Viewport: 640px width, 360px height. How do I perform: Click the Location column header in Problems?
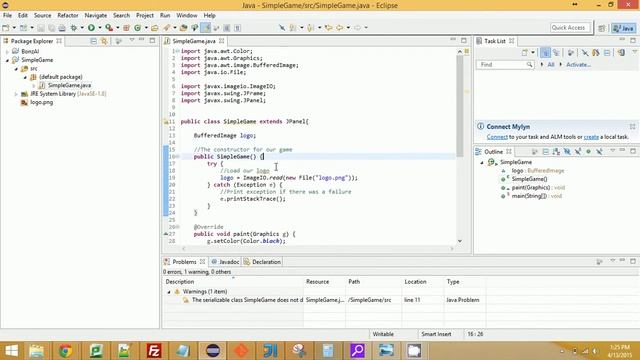422,282
